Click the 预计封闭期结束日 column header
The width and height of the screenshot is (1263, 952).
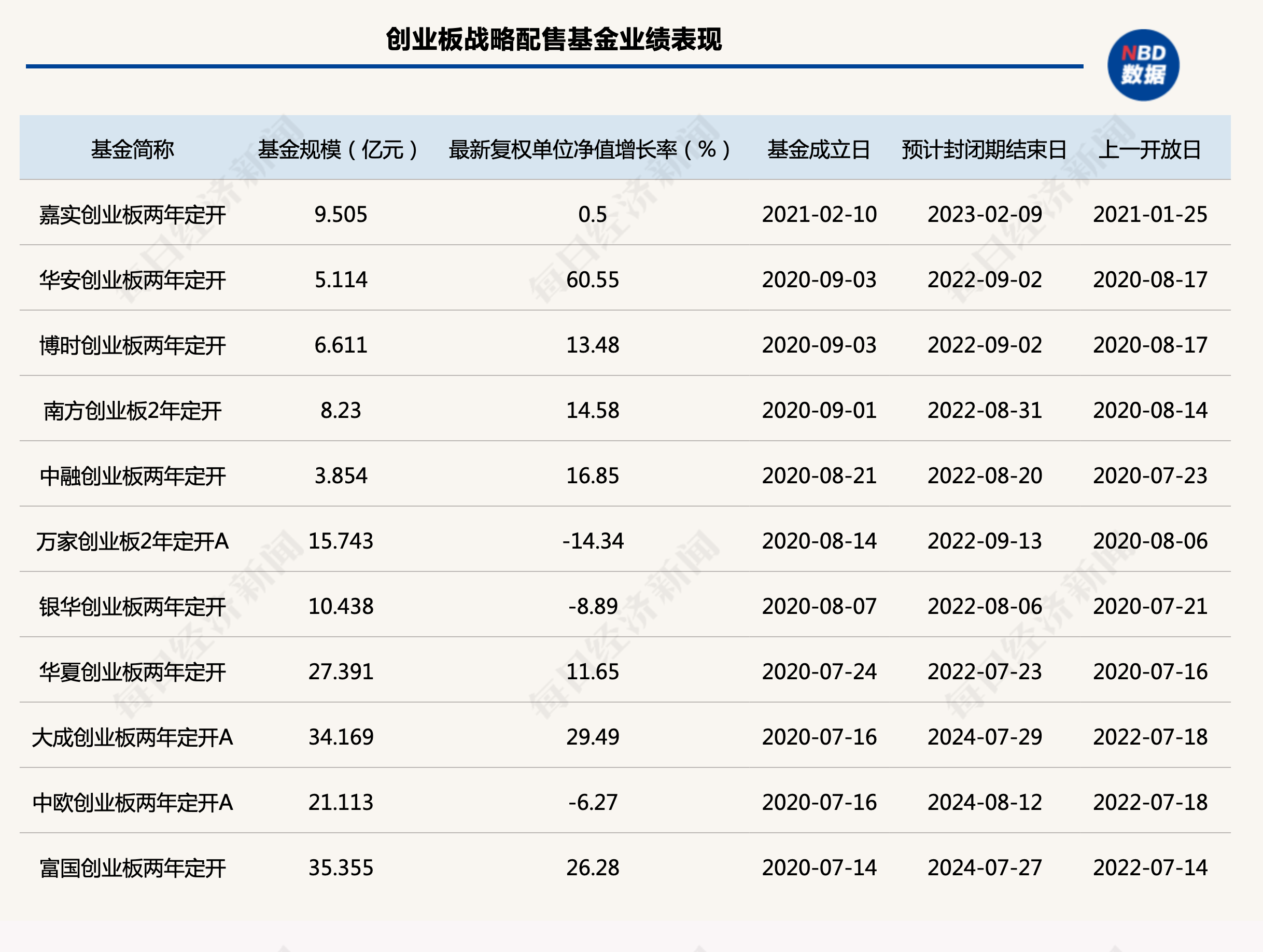pos(985,150)
